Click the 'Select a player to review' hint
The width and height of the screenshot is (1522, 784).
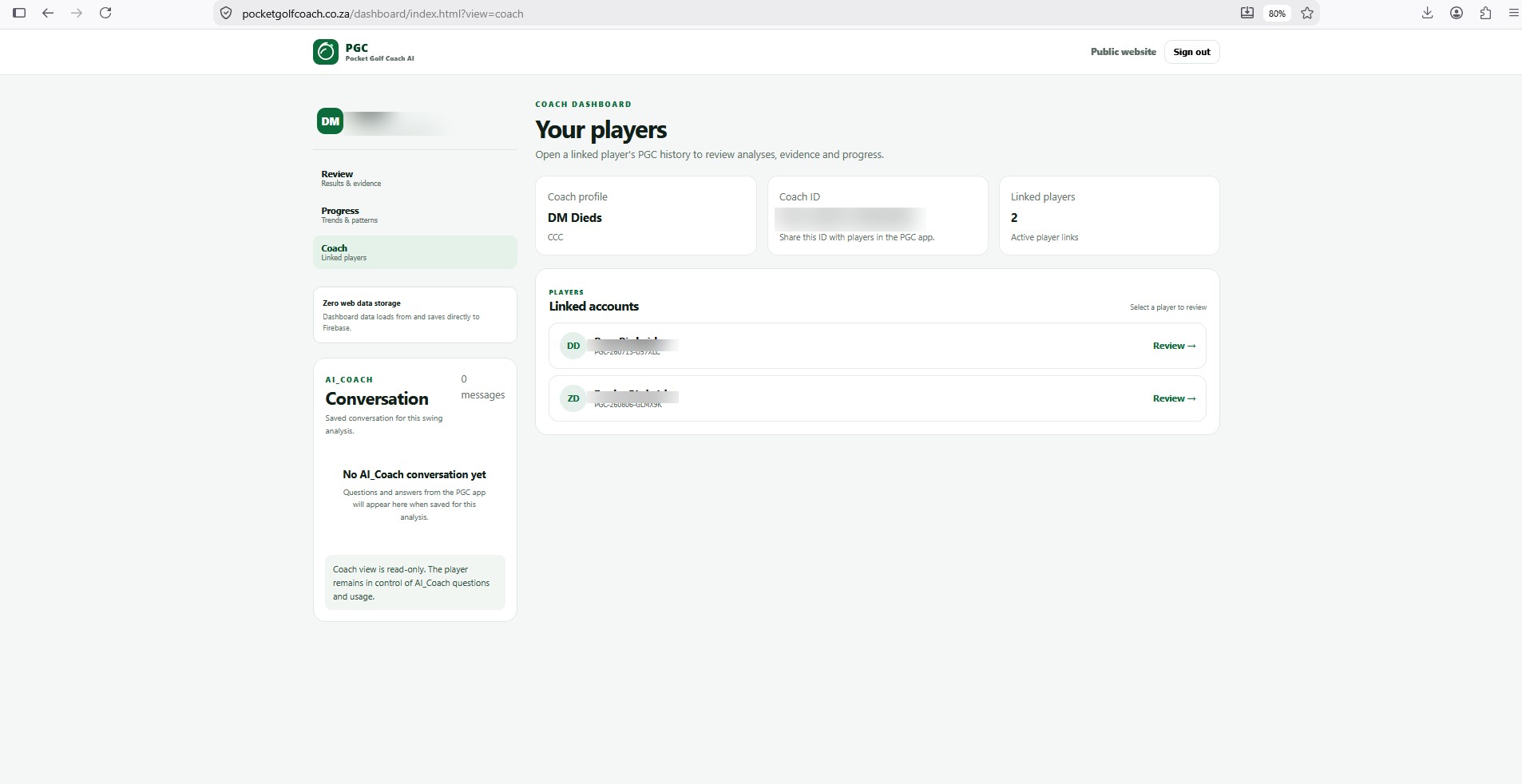pyautogui.click(x=1168, y=307)
